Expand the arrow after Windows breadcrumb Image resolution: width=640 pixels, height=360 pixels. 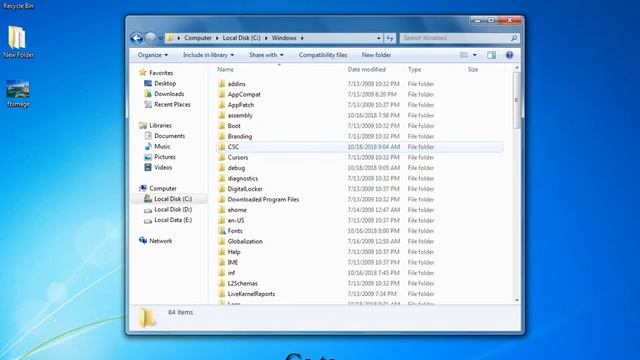tap(302, 38)
